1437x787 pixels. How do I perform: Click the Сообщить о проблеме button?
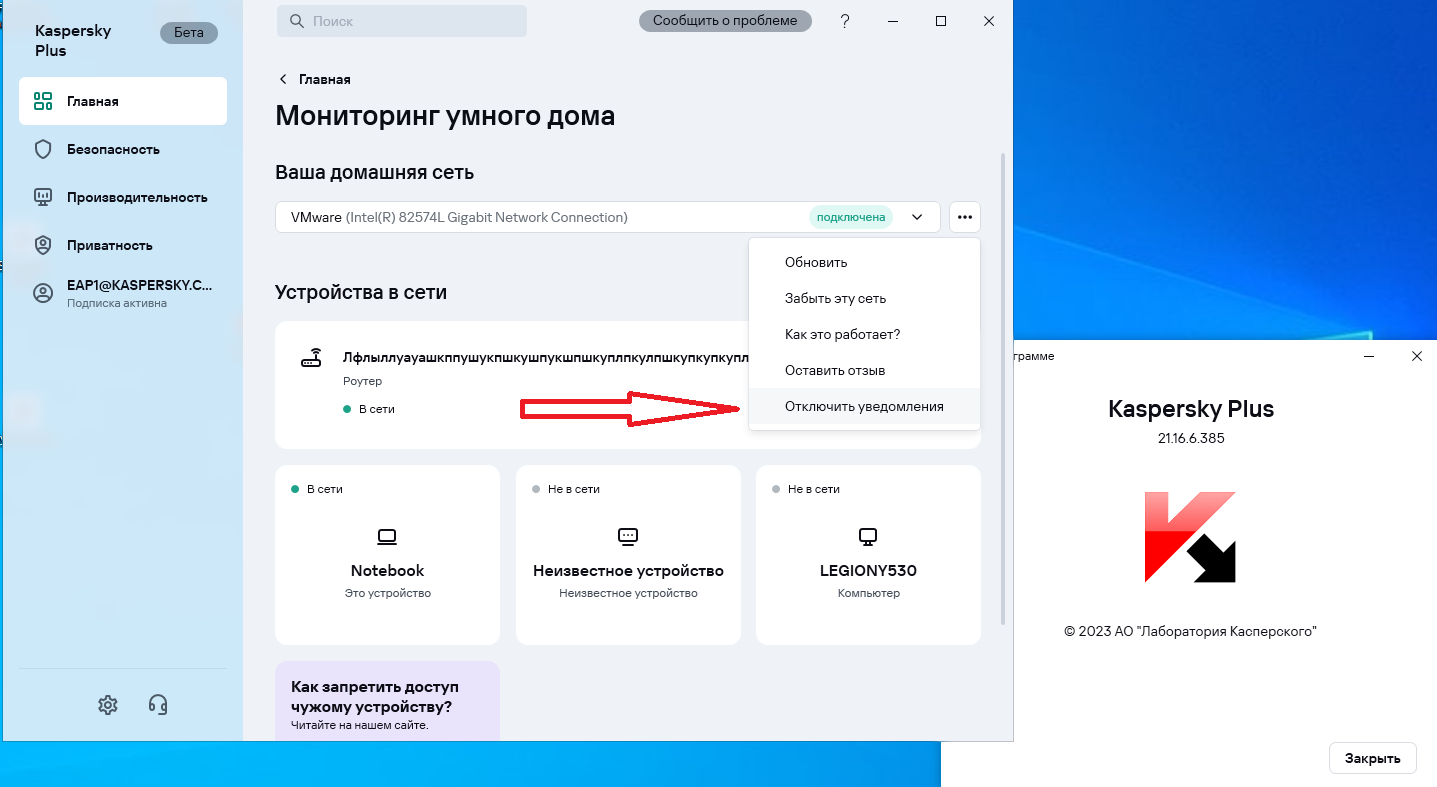tap(725, 21)
